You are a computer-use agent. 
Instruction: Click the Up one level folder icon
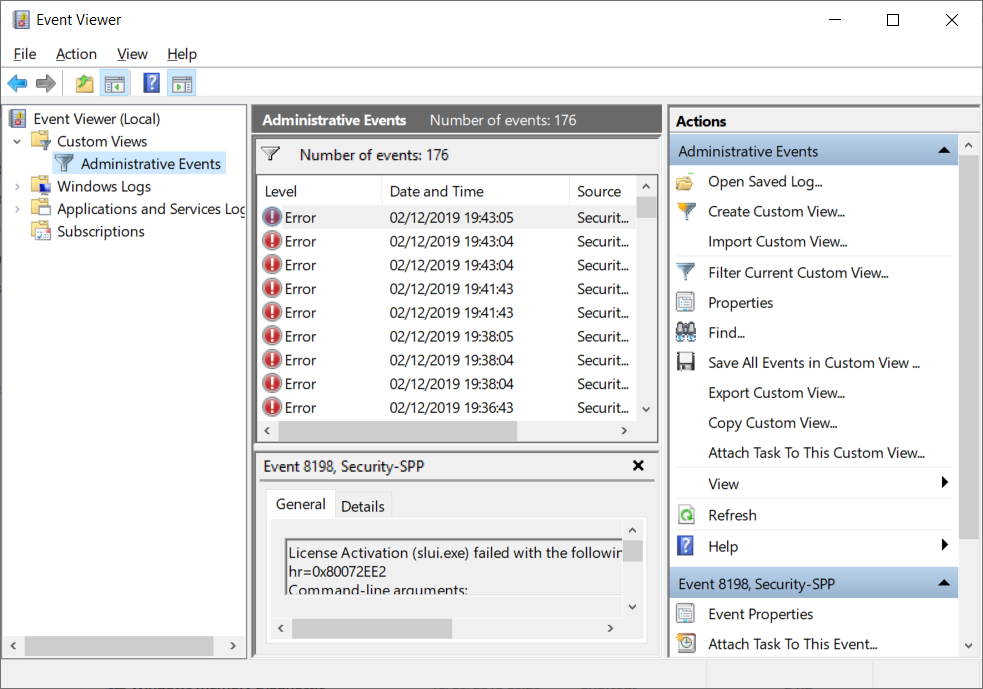[x=84, y=83]
